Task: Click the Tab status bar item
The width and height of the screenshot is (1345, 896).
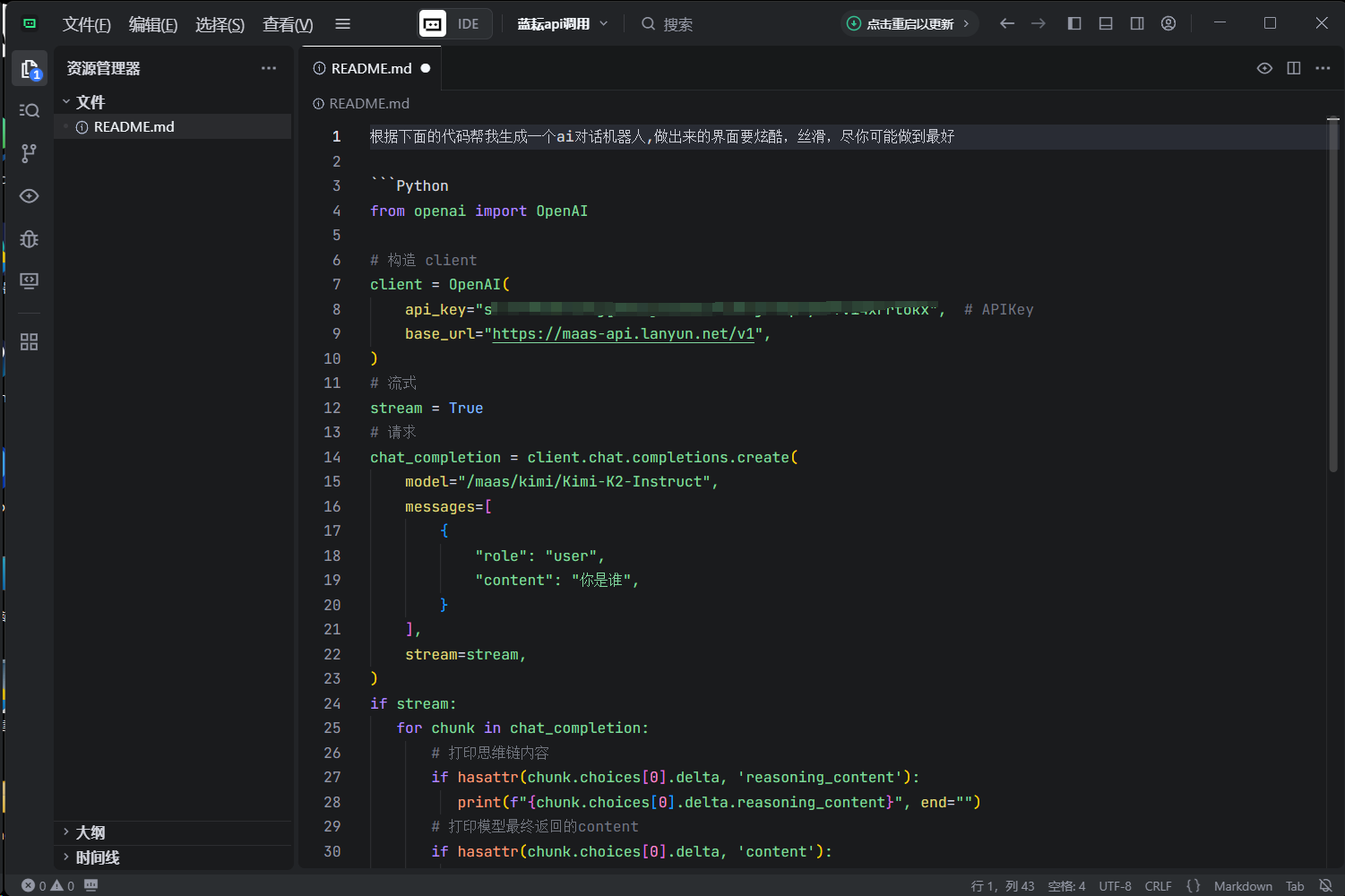Action: [1295, 885]
